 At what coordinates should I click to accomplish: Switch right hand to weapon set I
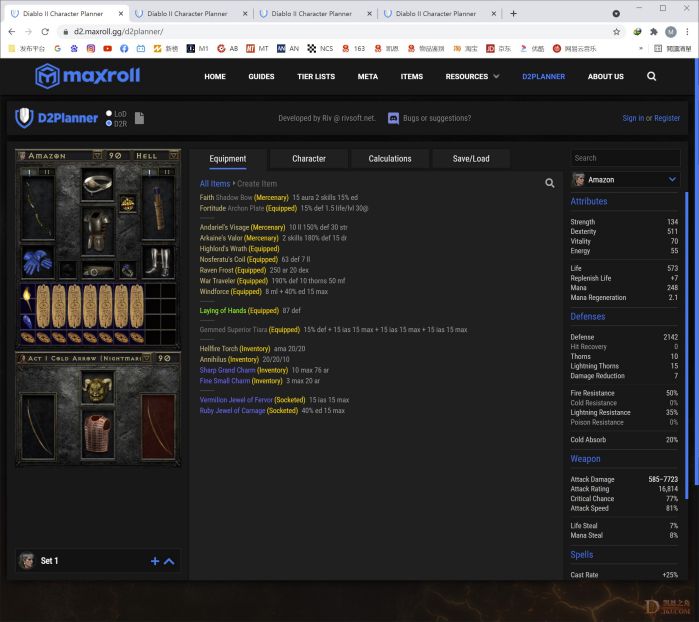pos(149,172)
